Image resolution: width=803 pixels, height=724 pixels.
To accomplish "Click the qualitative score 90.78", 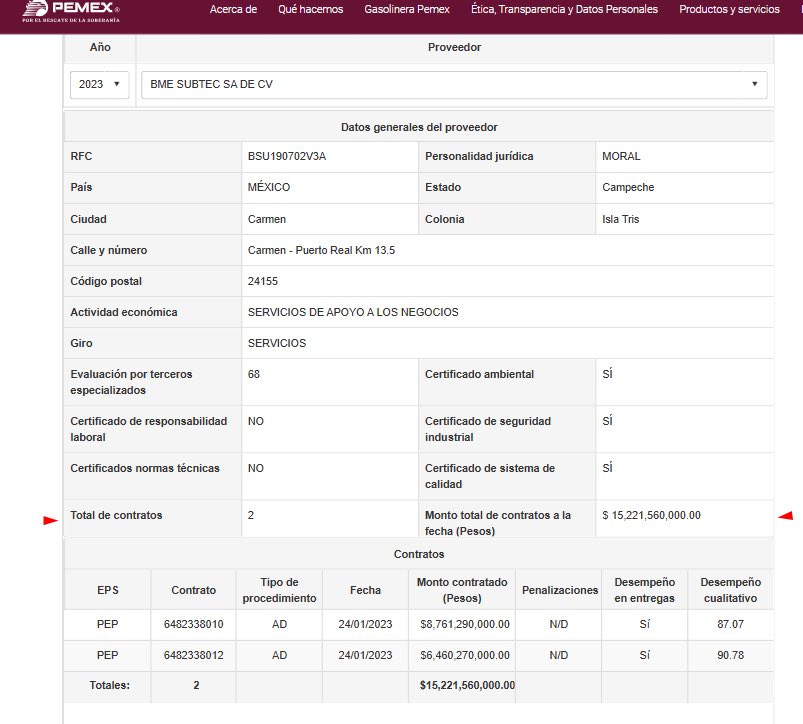I will (730, 655).
